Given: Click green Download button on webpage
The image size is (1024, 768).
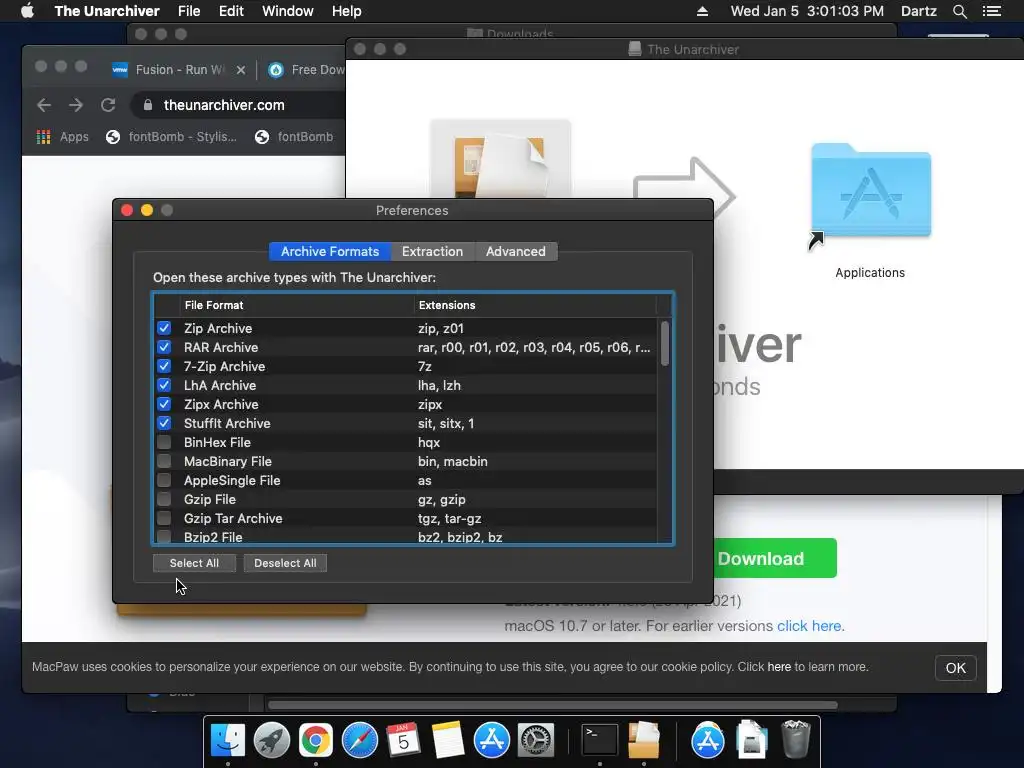Looking at the screenshot, I should (775, 558).
